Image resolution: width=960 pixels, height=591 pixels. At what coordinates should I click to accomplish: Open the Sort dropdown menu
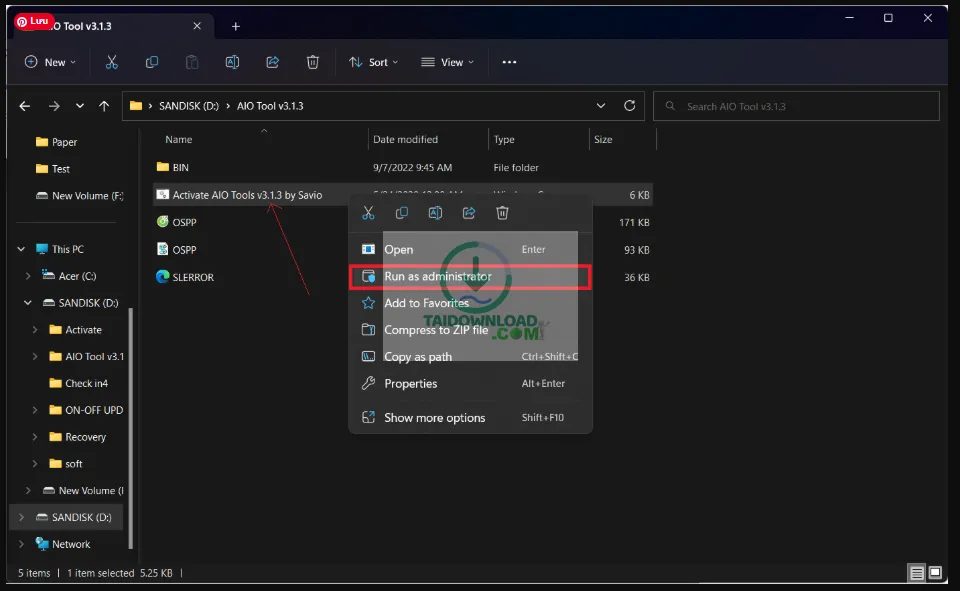373,62
